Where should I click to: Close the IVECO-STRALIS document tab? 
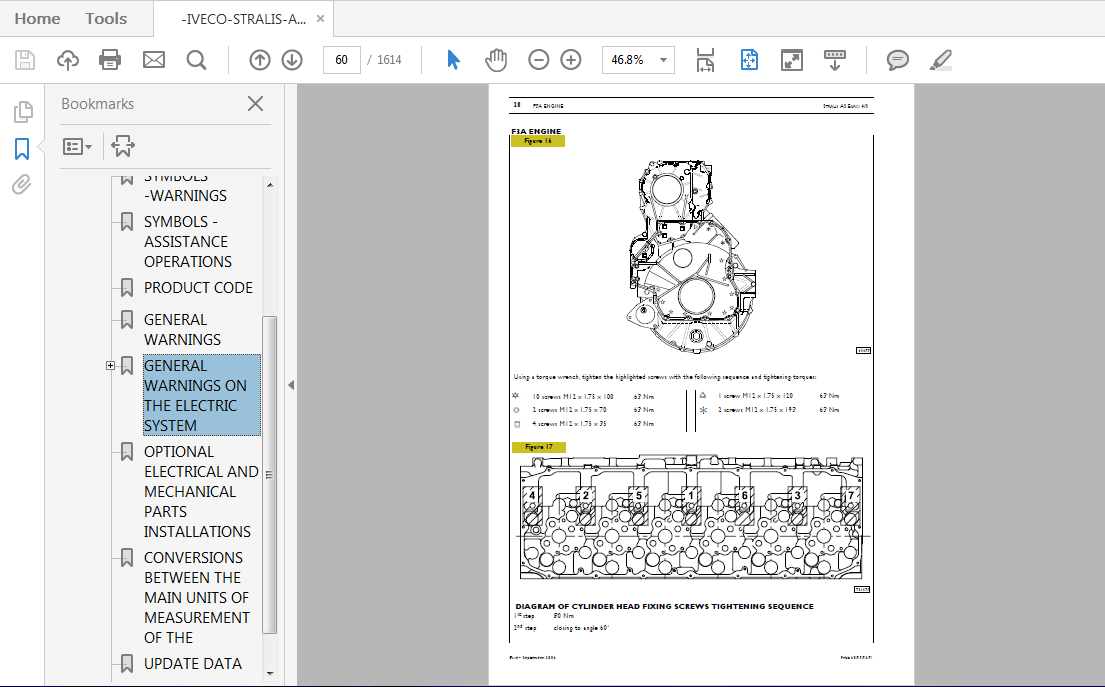coord(320,19)
